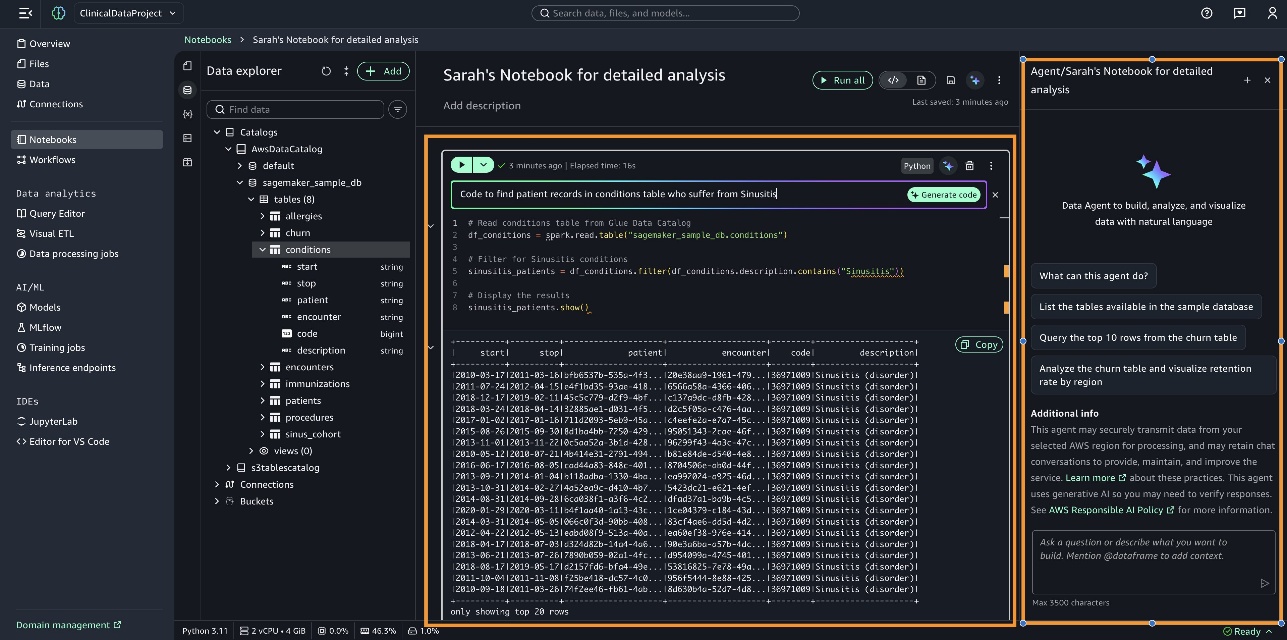Open Query Editor from left navigation
Screen dimensions: 1287x640
click(57, 213)
